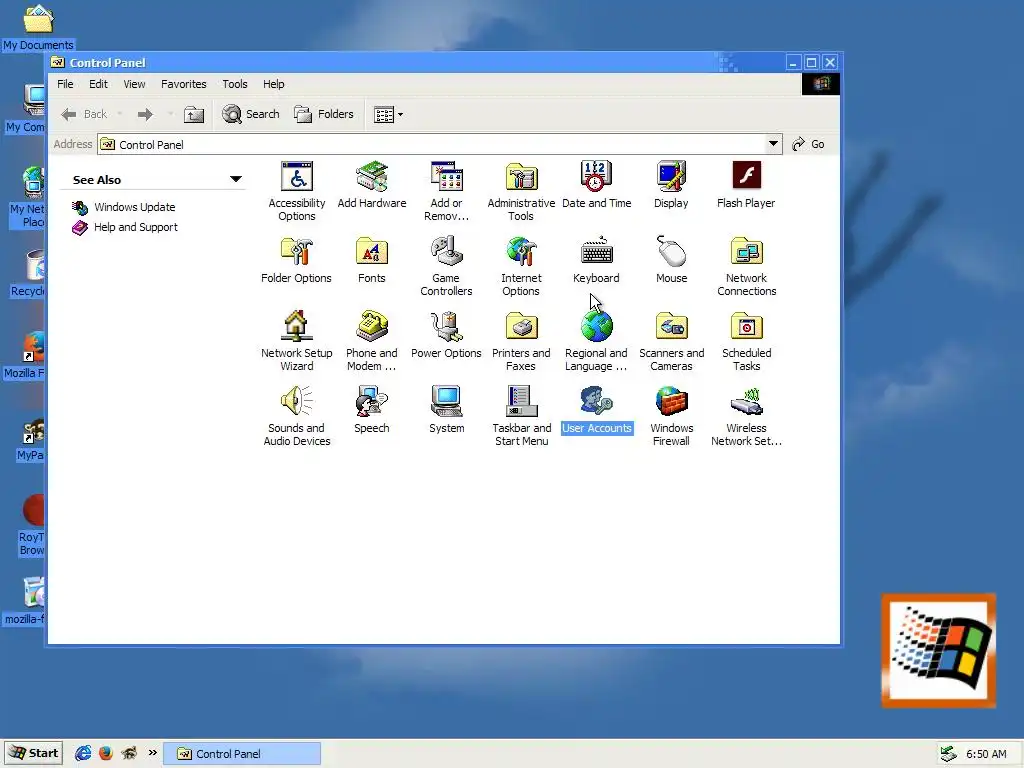Expand the Forward history dropdown arrow
This screenshot has height=768, width=1024.
coord(170,114)
